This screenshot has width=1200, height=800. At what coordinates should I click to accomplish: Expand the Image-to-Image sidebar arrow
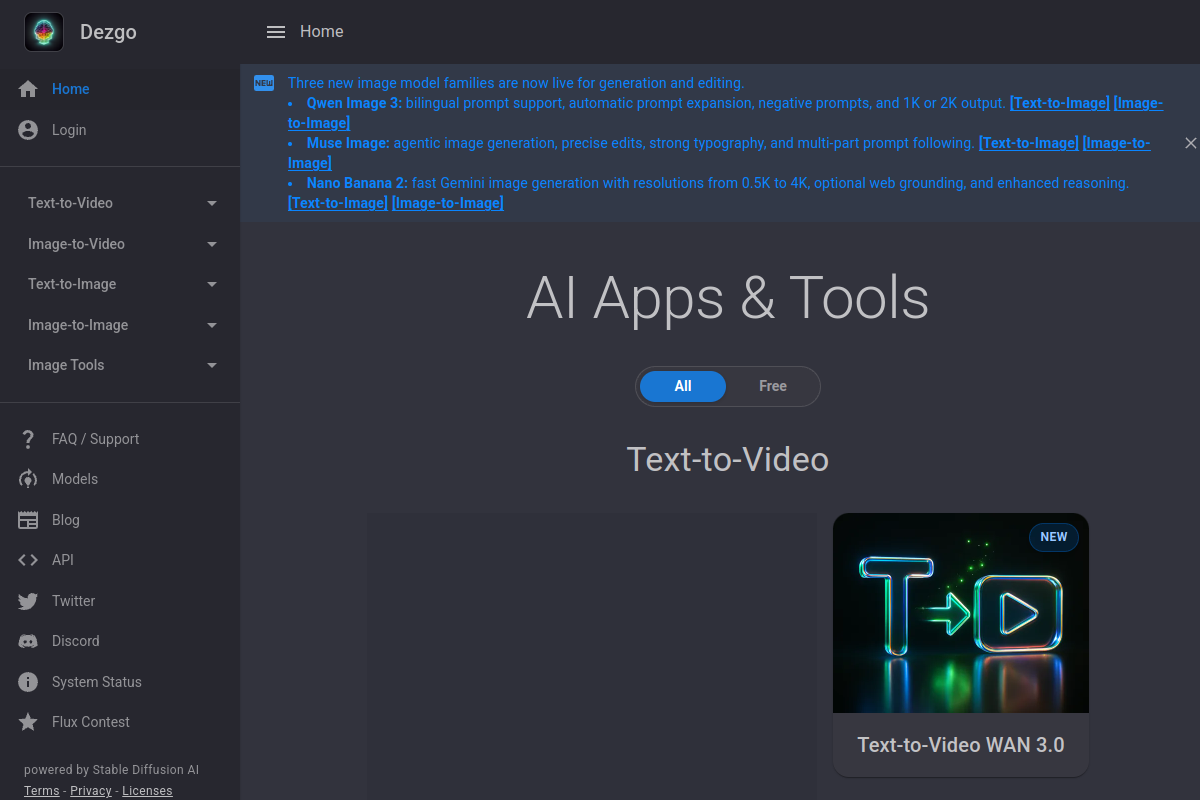[212, 325]
